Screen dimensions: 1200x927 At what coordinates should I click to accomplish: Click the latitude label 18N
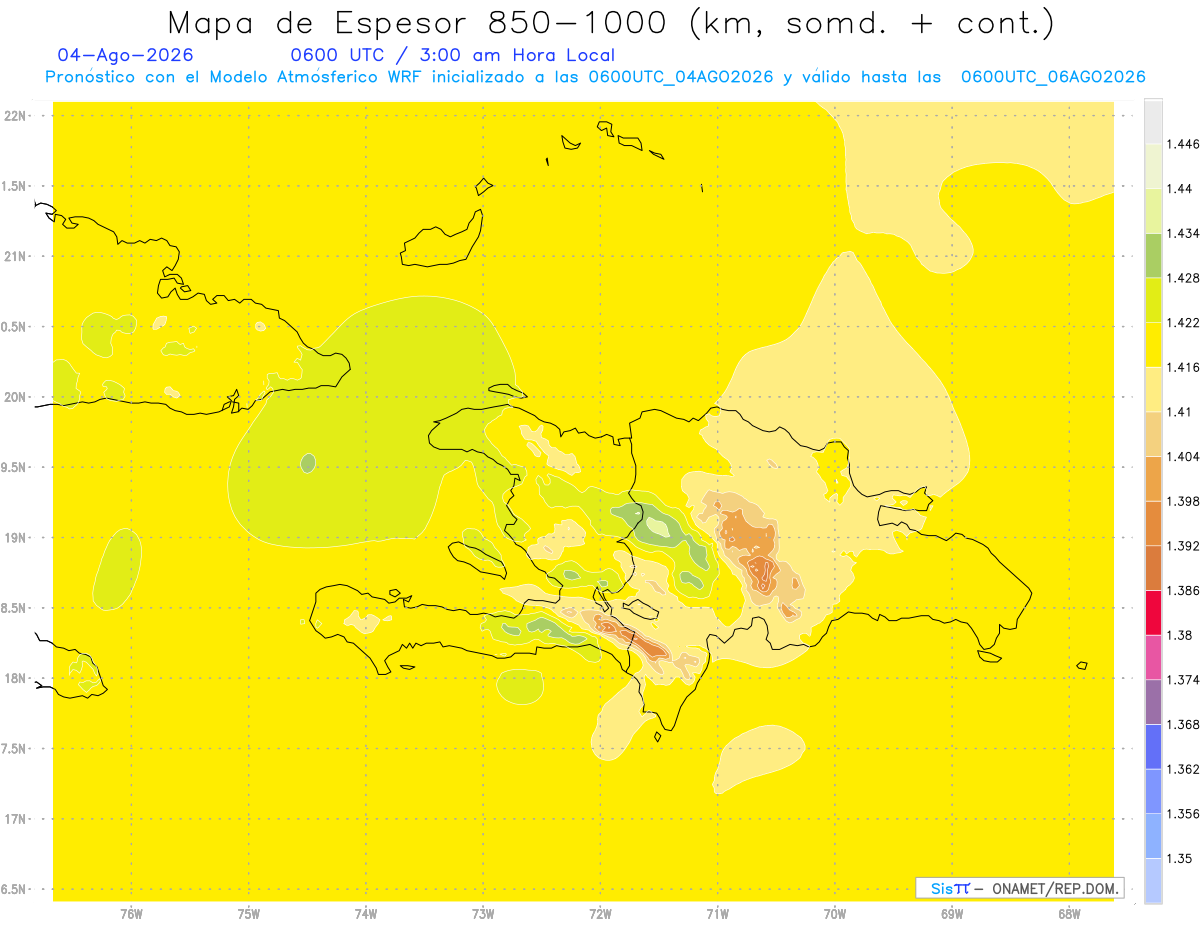tap(16, 679)
